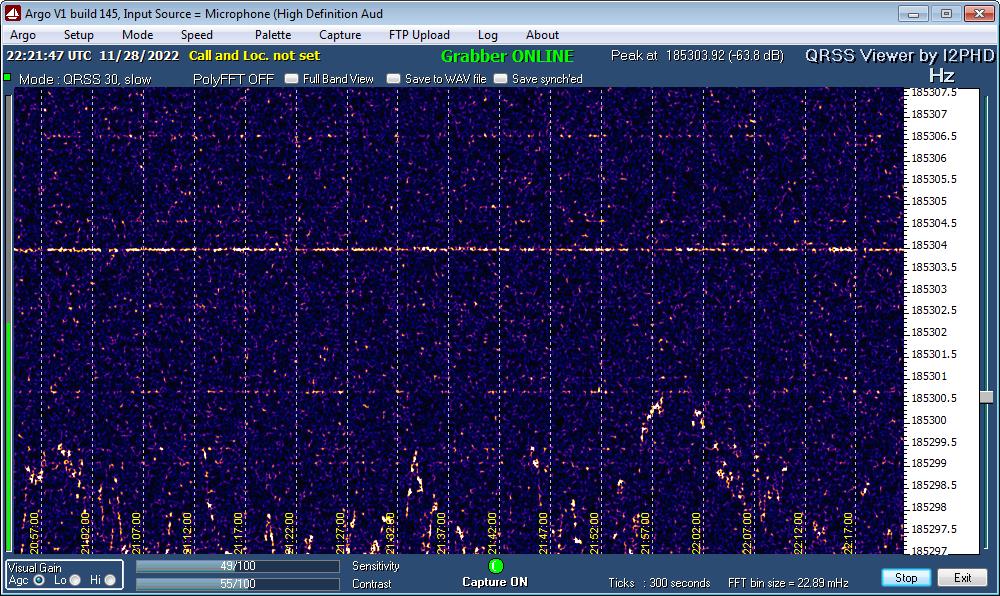Image resolution: width=1000 pixels, height=596 pixels.
Task: Enable Save to WAV file checkbox
Action: click(393, 78)
